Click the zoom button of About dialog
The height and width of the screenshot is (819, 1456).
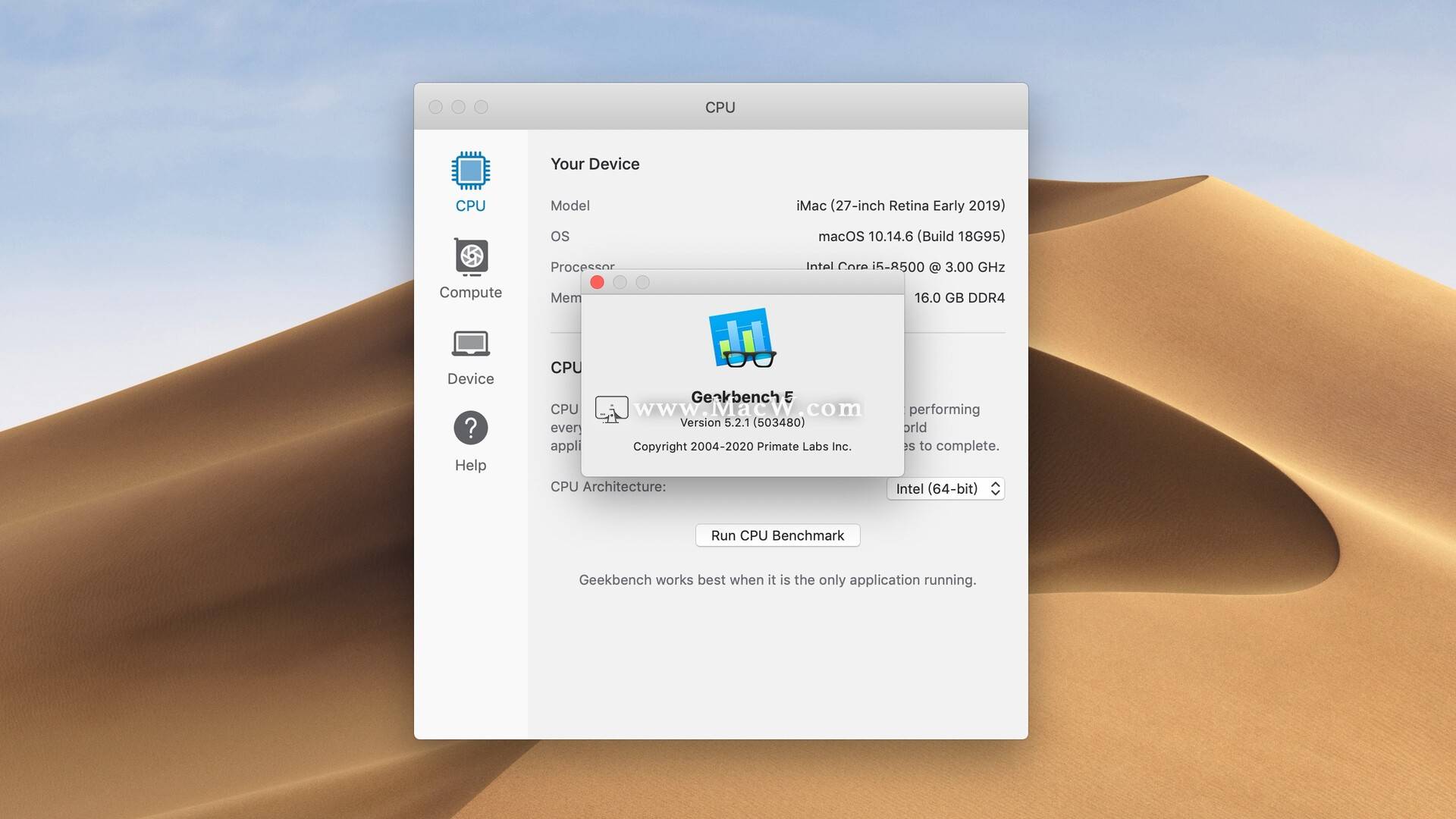(642, 282)
